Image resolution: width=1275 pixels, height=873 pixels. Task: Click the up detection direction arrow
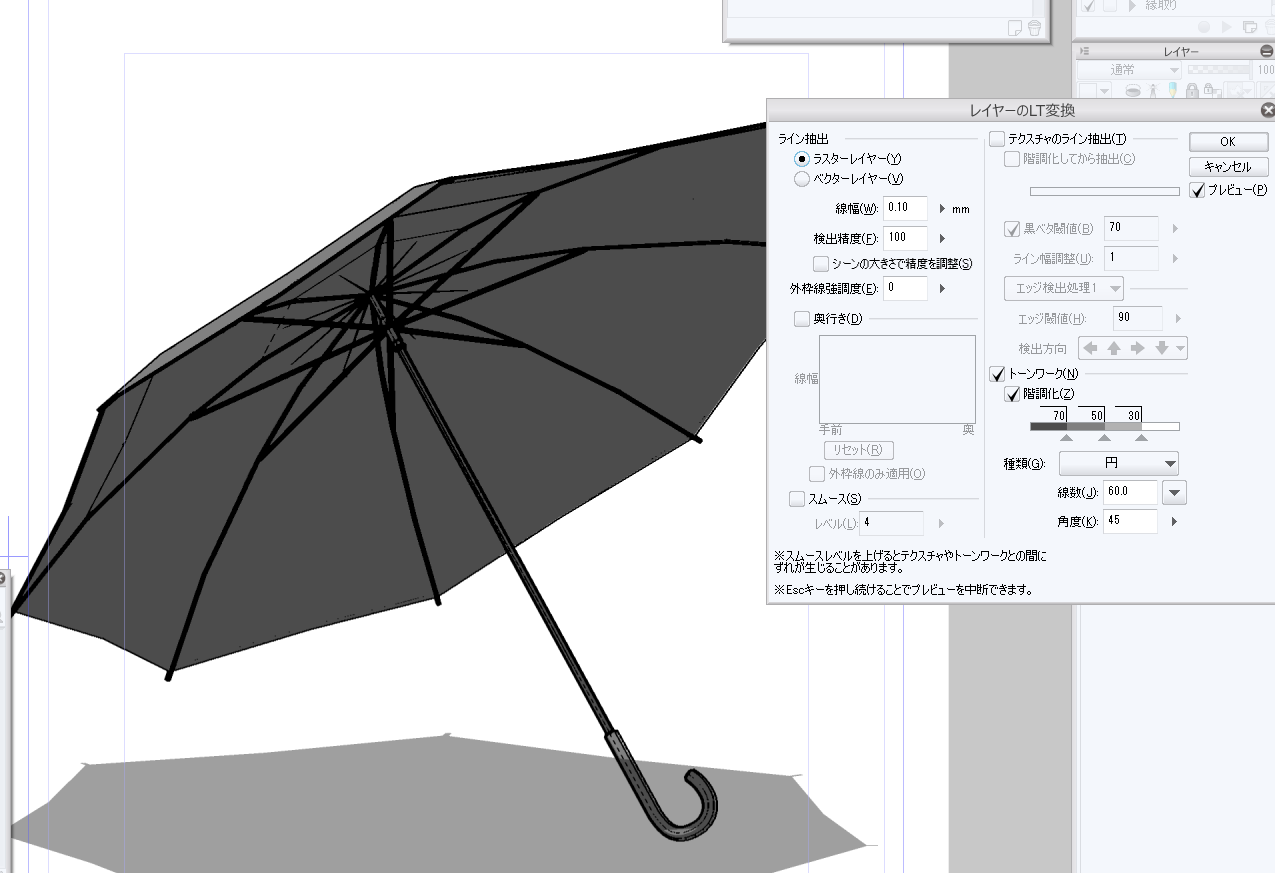point(1113,348)
